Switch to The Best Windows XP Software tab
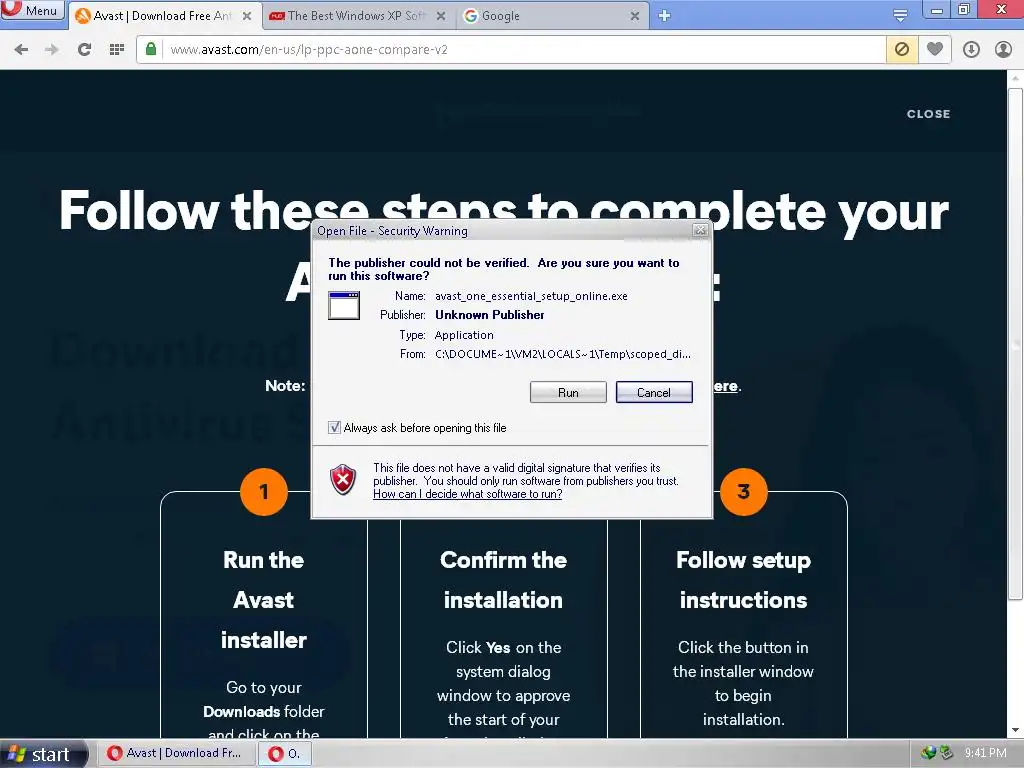Viewport: 1024px width, 768px height. [x=358, y=16]
